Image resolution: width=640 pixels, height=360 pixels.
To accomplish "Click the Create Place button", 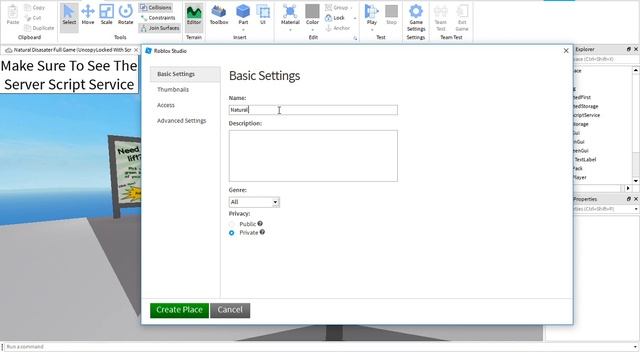I will 179,310.
